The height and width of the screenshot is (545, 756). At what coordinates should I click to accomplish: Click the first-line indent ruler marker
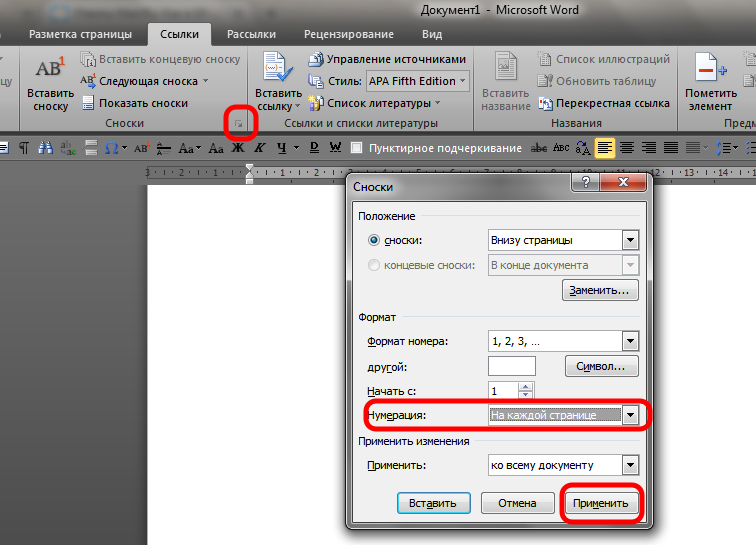(x=249, y=168)
